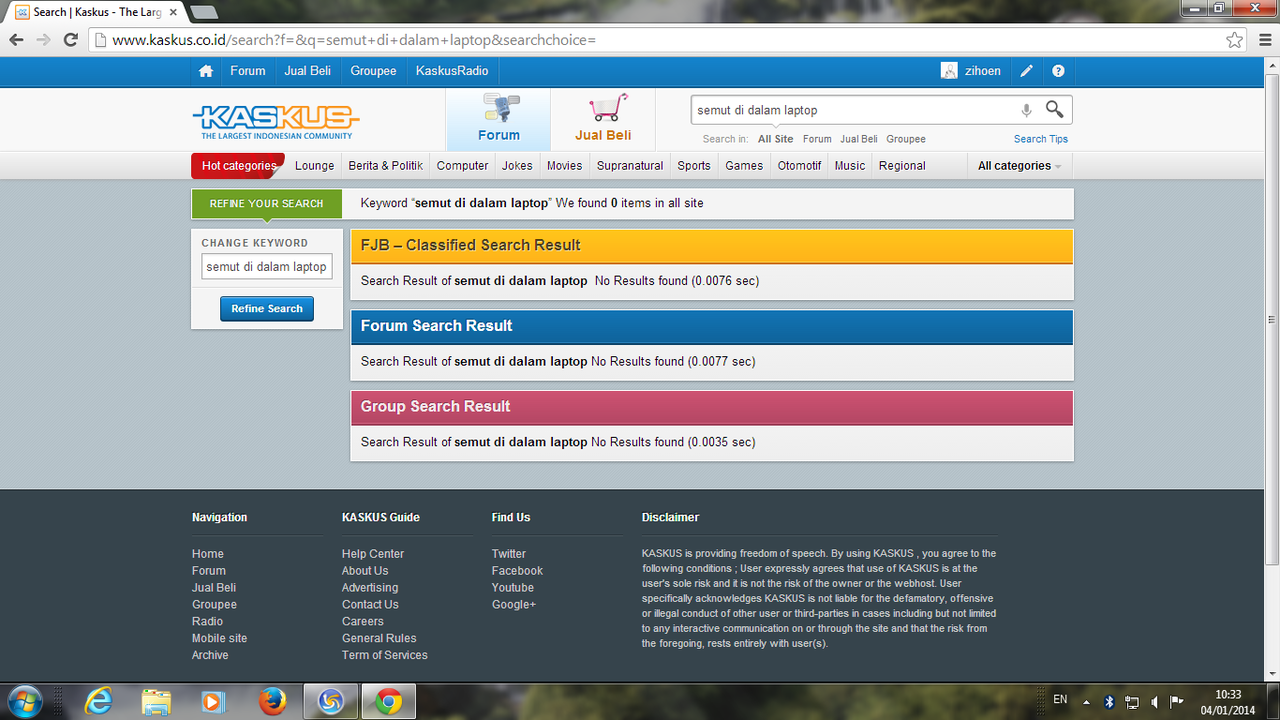The height and width of the screenshot is (720, 1280).
Task: Open the volume speaker tray icon
Action: point(1155,702)
